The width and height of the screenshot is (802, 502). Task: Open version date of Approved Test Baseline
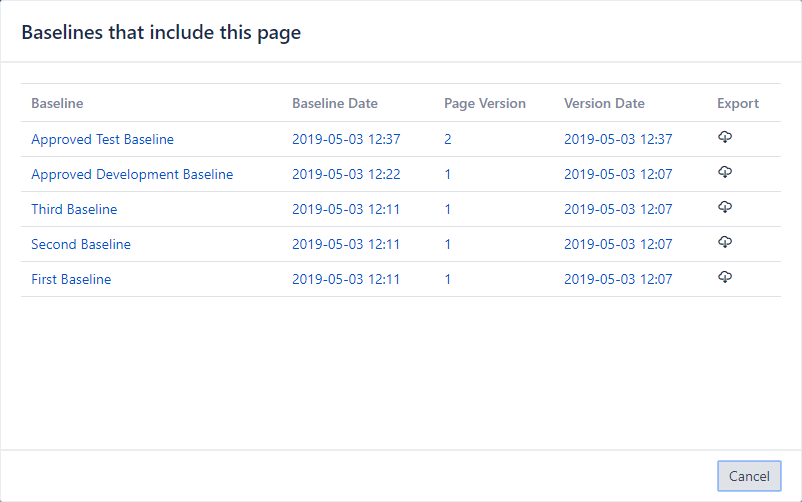[x=618, y=140]
